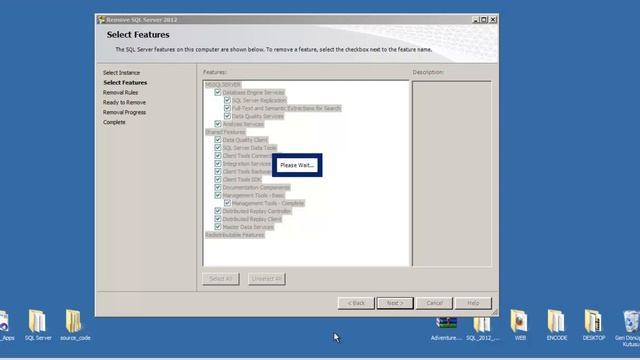Click the Select Instance step

coord(121,73)
